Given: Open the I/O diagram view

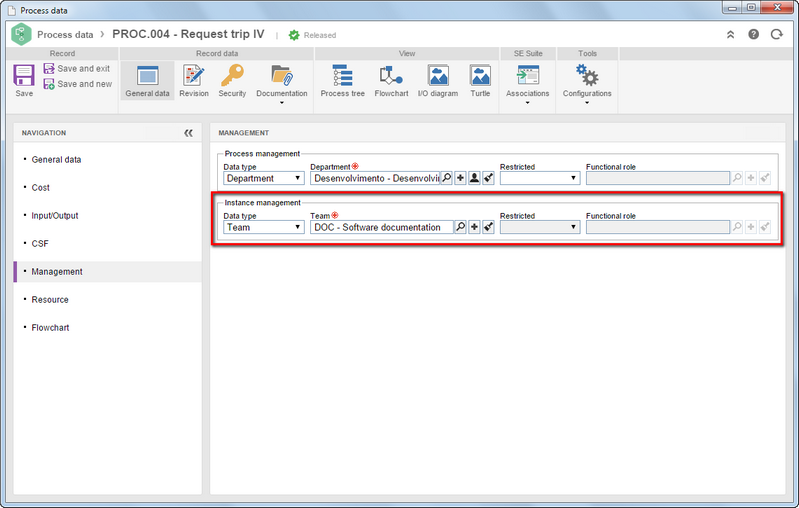Looking at the screenshot, I should pos(438,81).
